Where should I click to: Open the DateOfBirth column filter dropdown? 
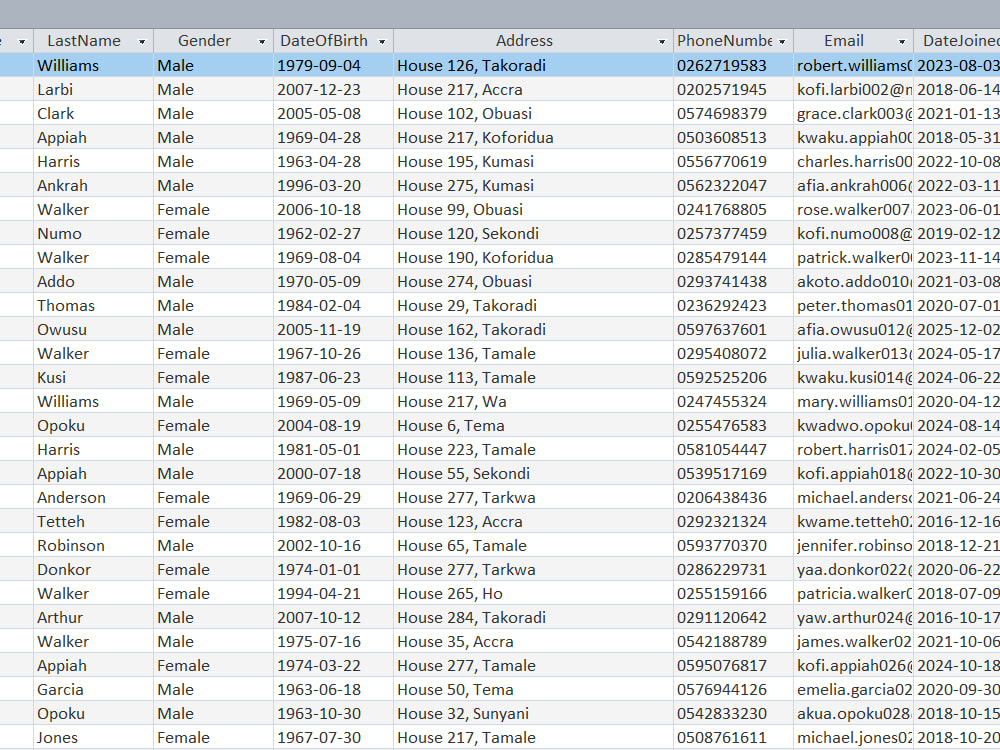tap(382, 41)
